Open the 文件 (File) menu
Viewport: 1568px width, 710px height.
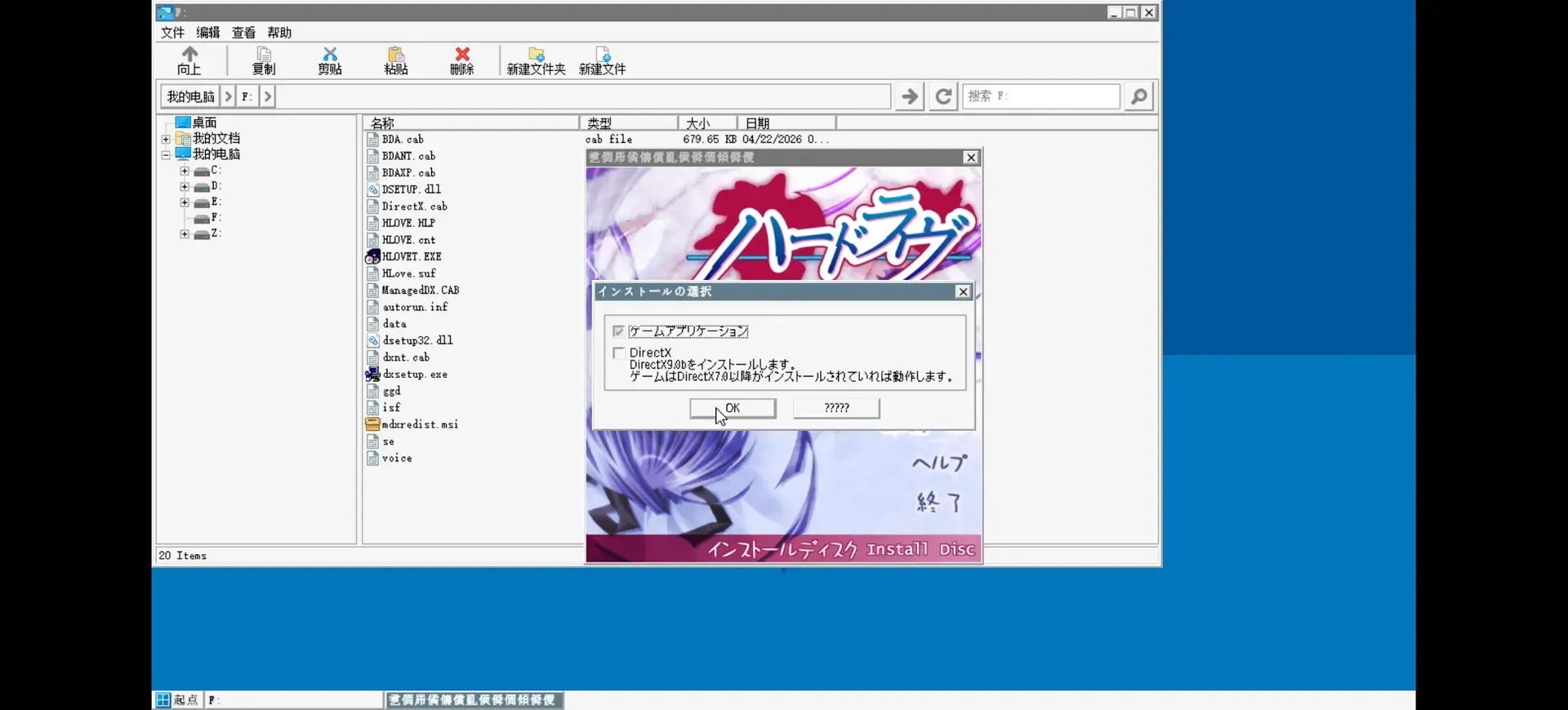[172, 33]
